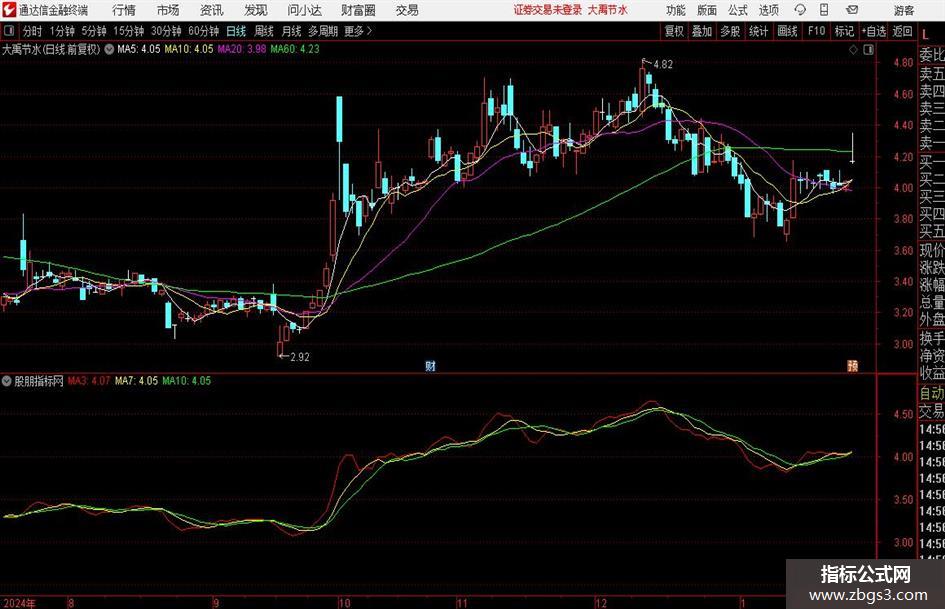Toggle the left panel icon beside 分时
The width and height of the screenshot is (945, 609).
click(x=9, y=31)
